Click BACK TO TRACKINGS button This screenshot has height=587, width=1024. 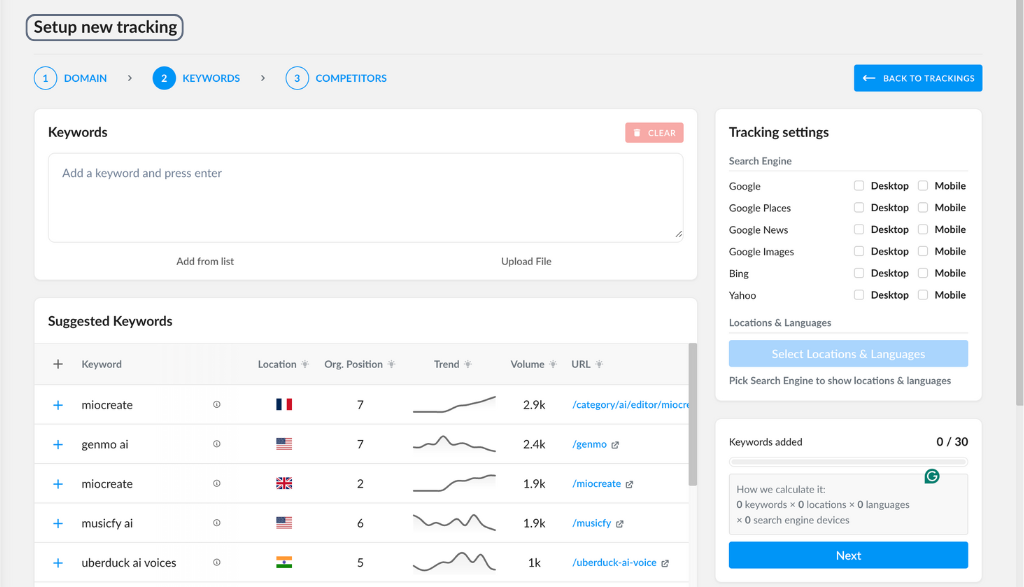[x=918, y=78]
